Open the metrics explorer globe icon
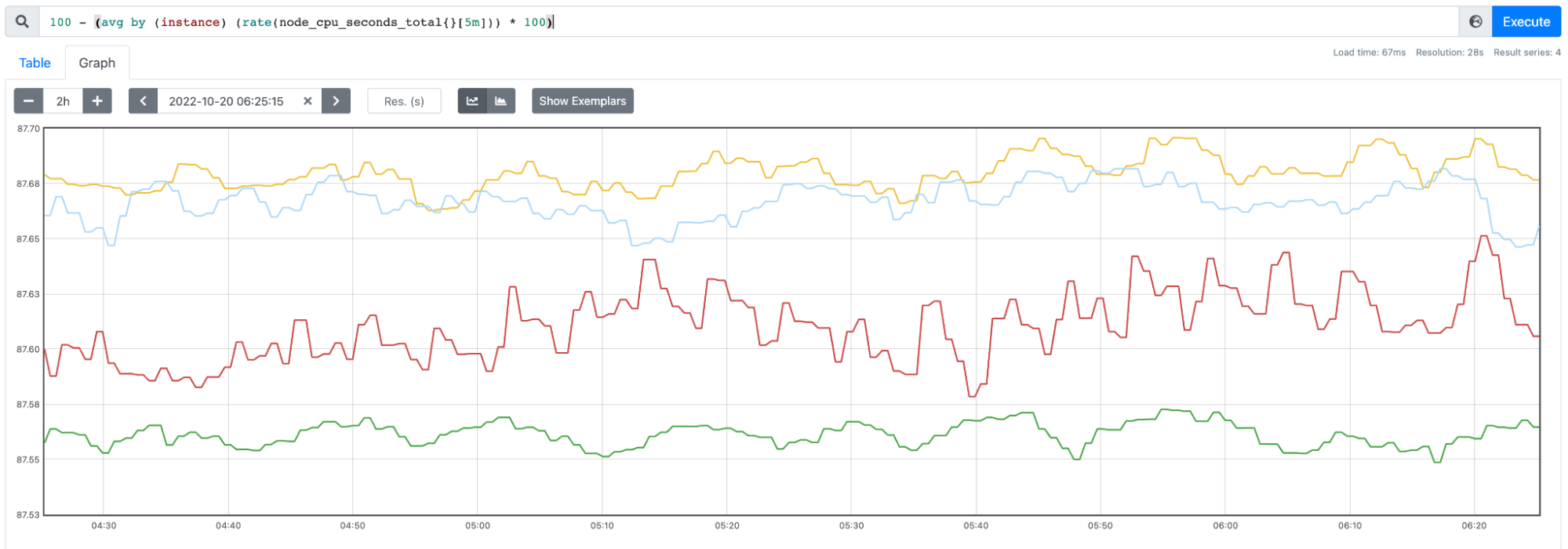This screenshot has height=549, width=1568. point(1475,22)
